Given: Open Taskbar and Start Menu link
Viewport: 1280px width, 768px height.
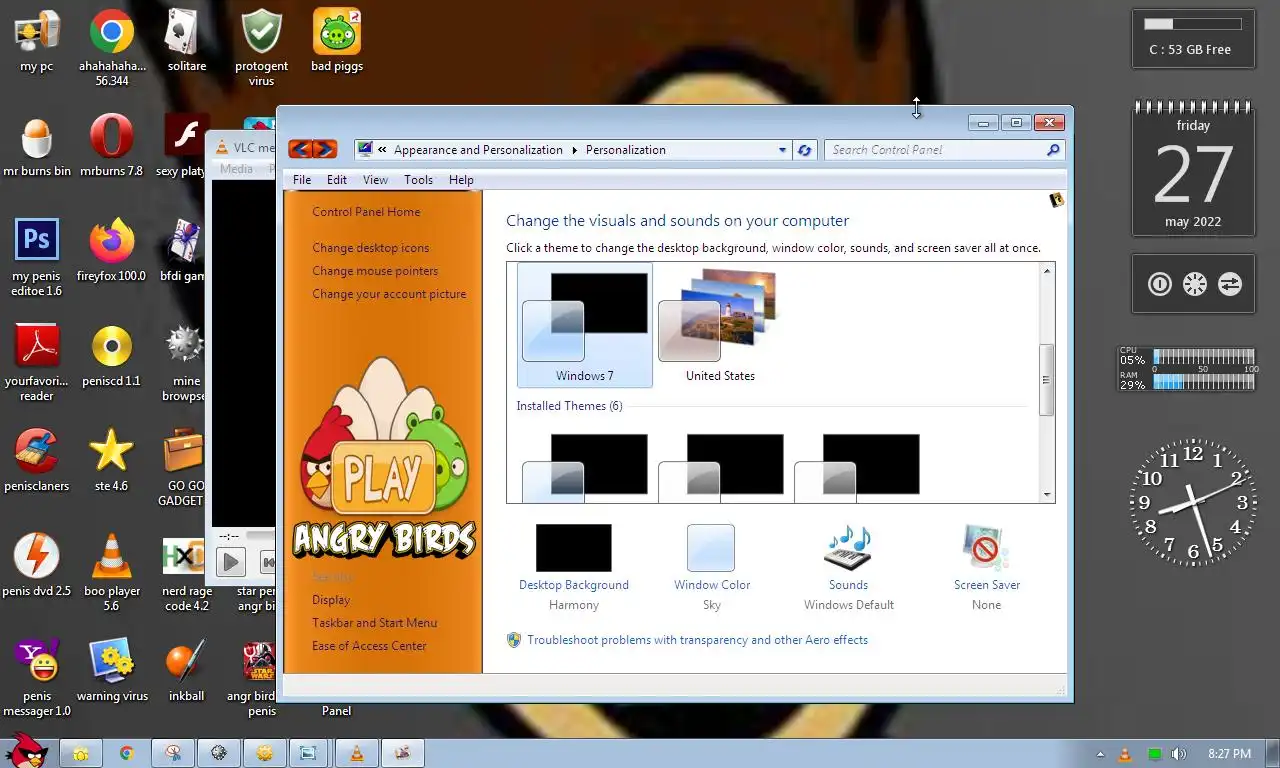Looking at the screenshot, I should click(x=374, y=623).
